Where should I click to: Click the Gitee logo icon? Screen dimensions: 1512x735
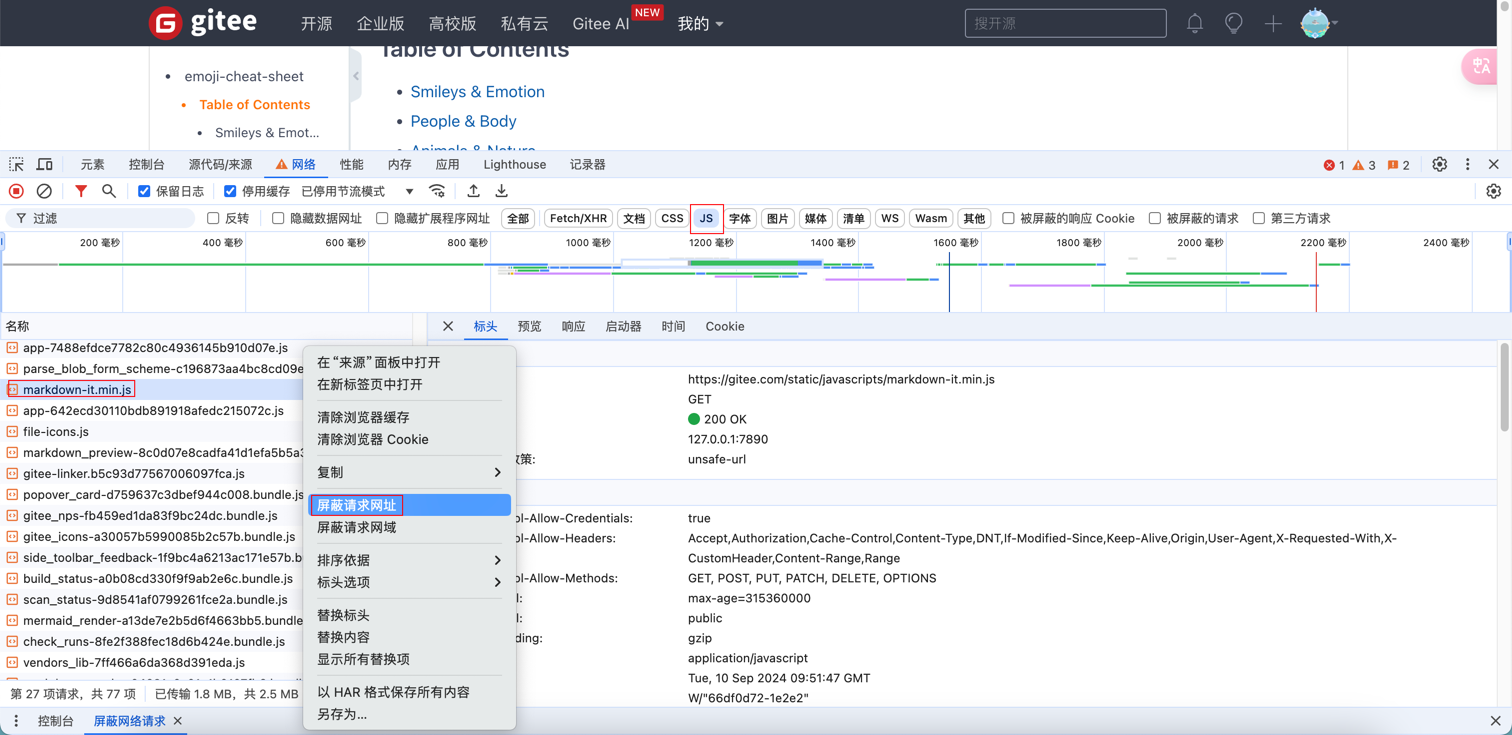165,23
